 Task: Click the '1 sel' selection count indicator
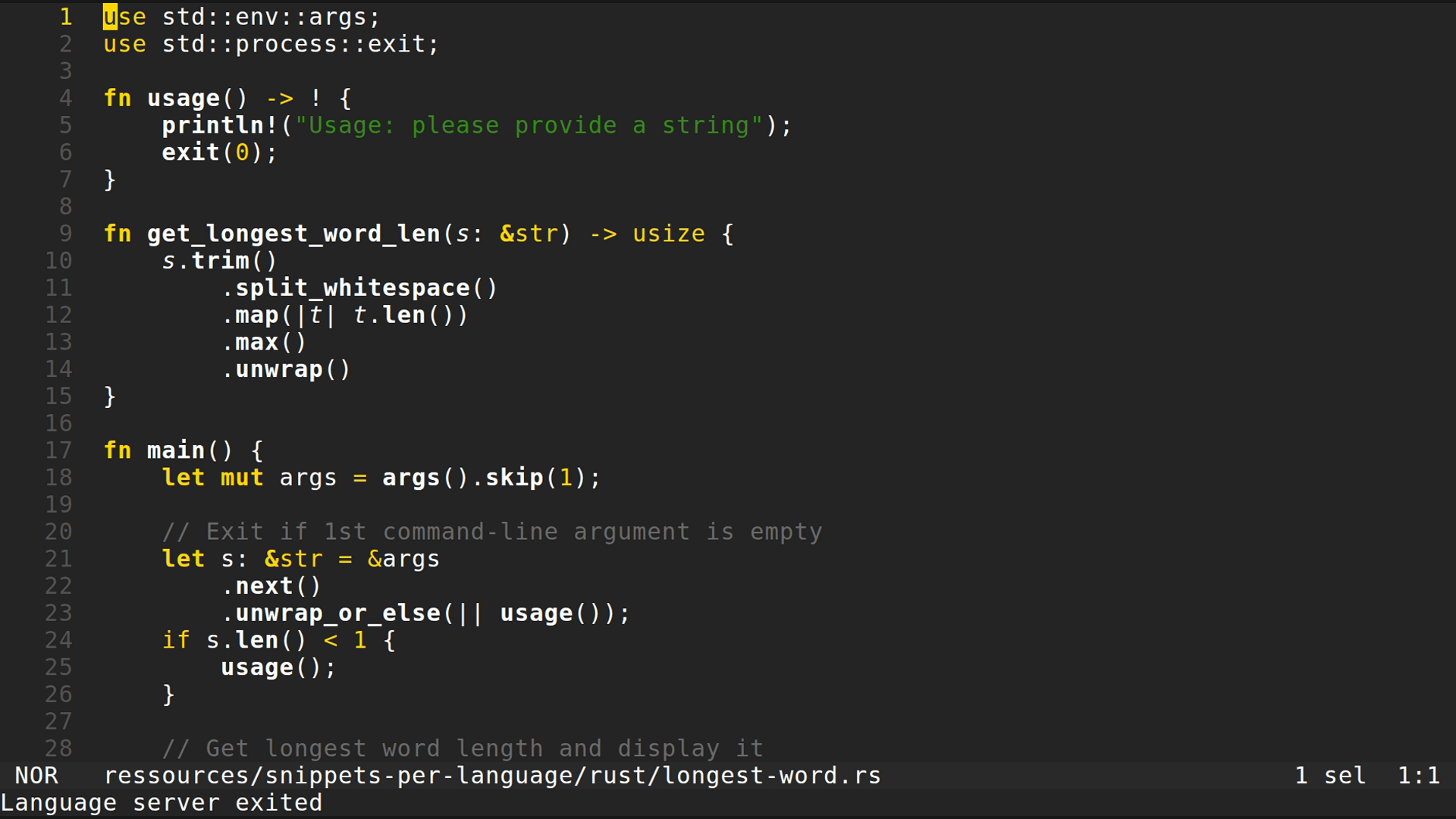(1330, 776)
